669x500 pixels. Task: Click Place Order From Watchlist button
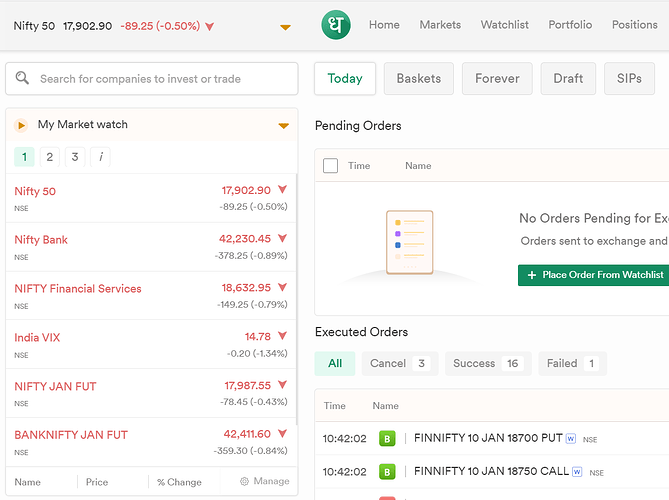pyautogui.click(x=593, y=275)
